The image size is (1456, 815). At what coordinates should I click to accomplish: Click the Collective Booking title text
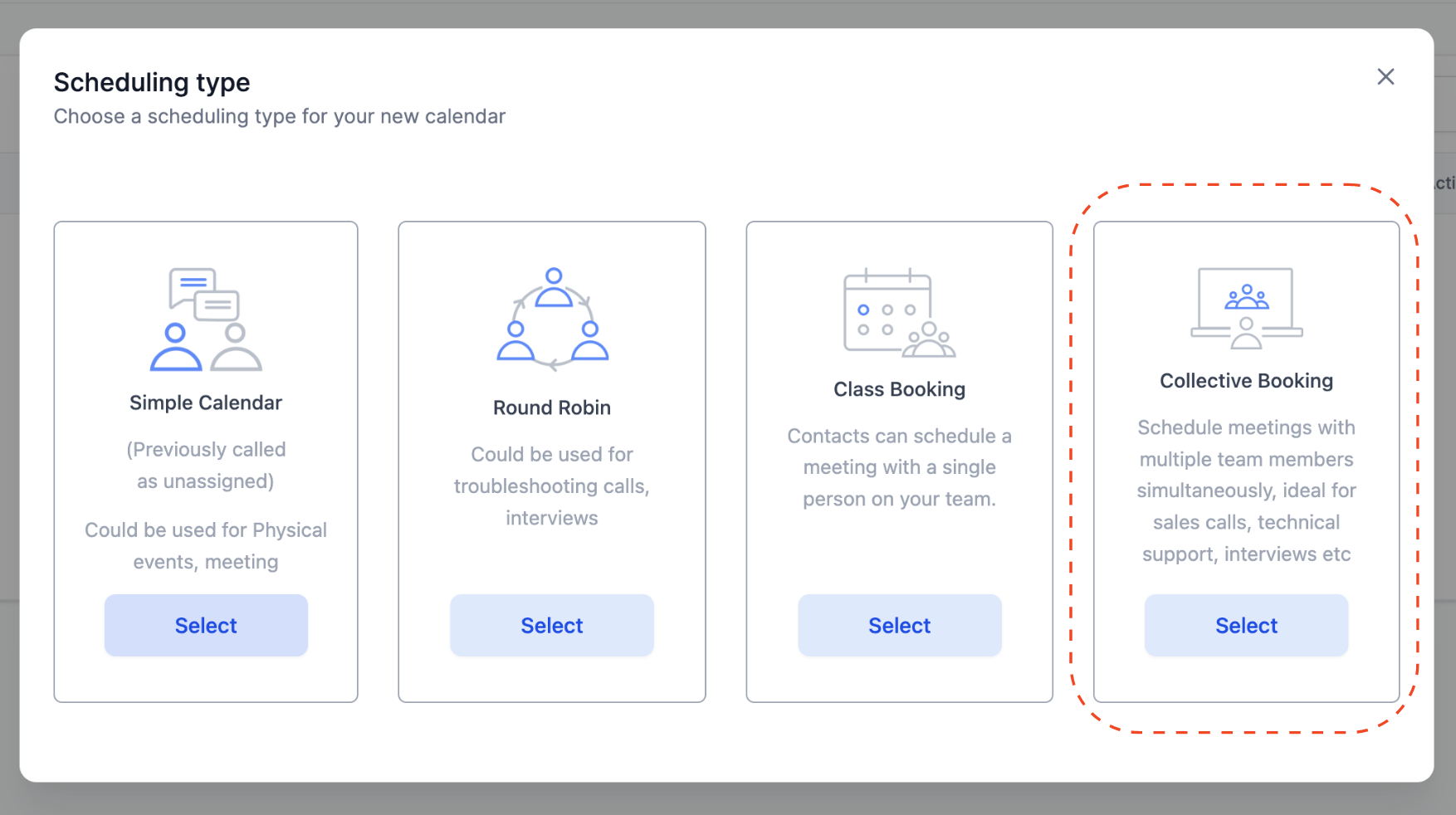[x=1247, y=381]
